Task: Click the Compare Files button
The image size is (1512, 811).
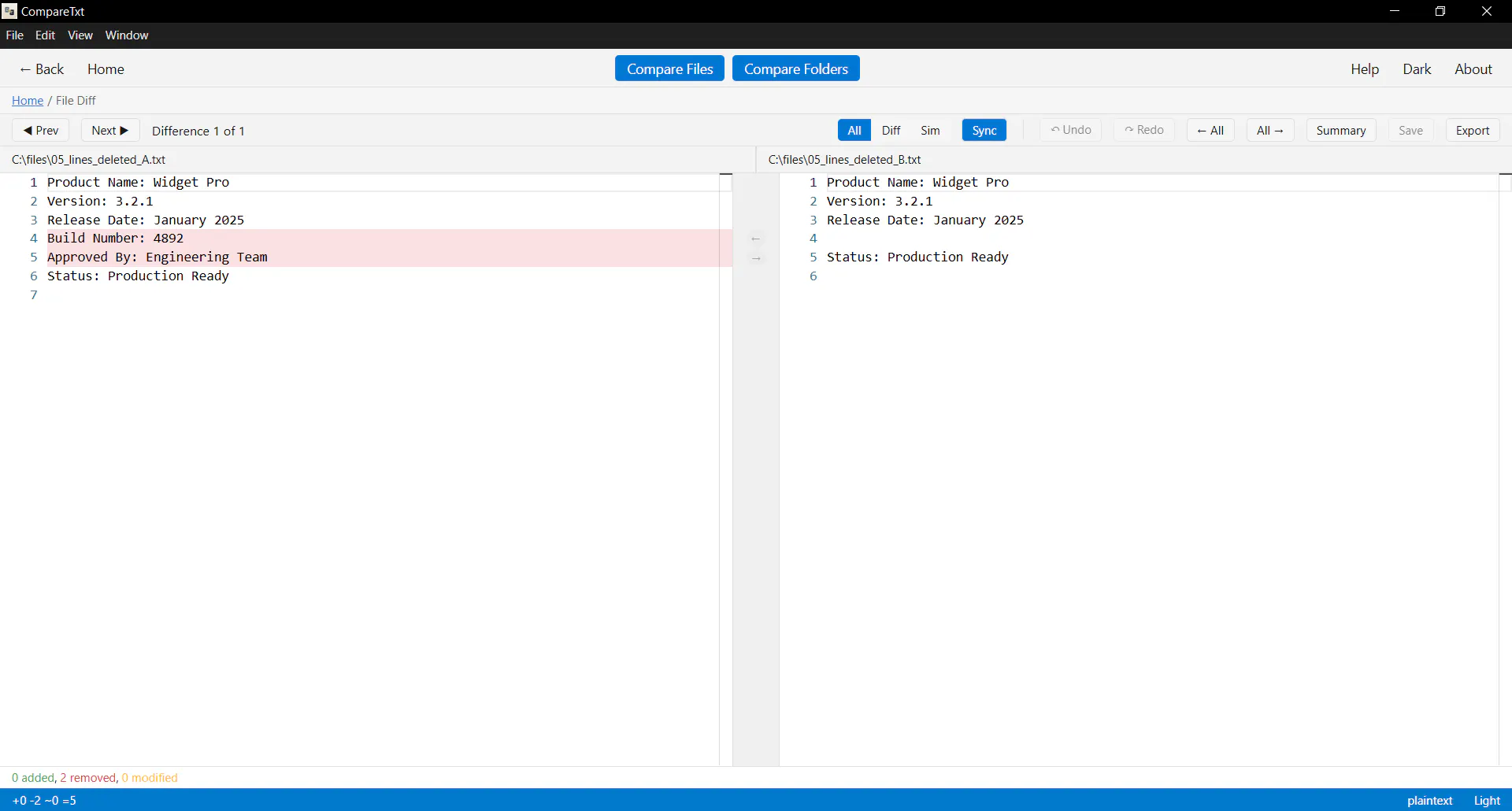Action: coord(669,69)
